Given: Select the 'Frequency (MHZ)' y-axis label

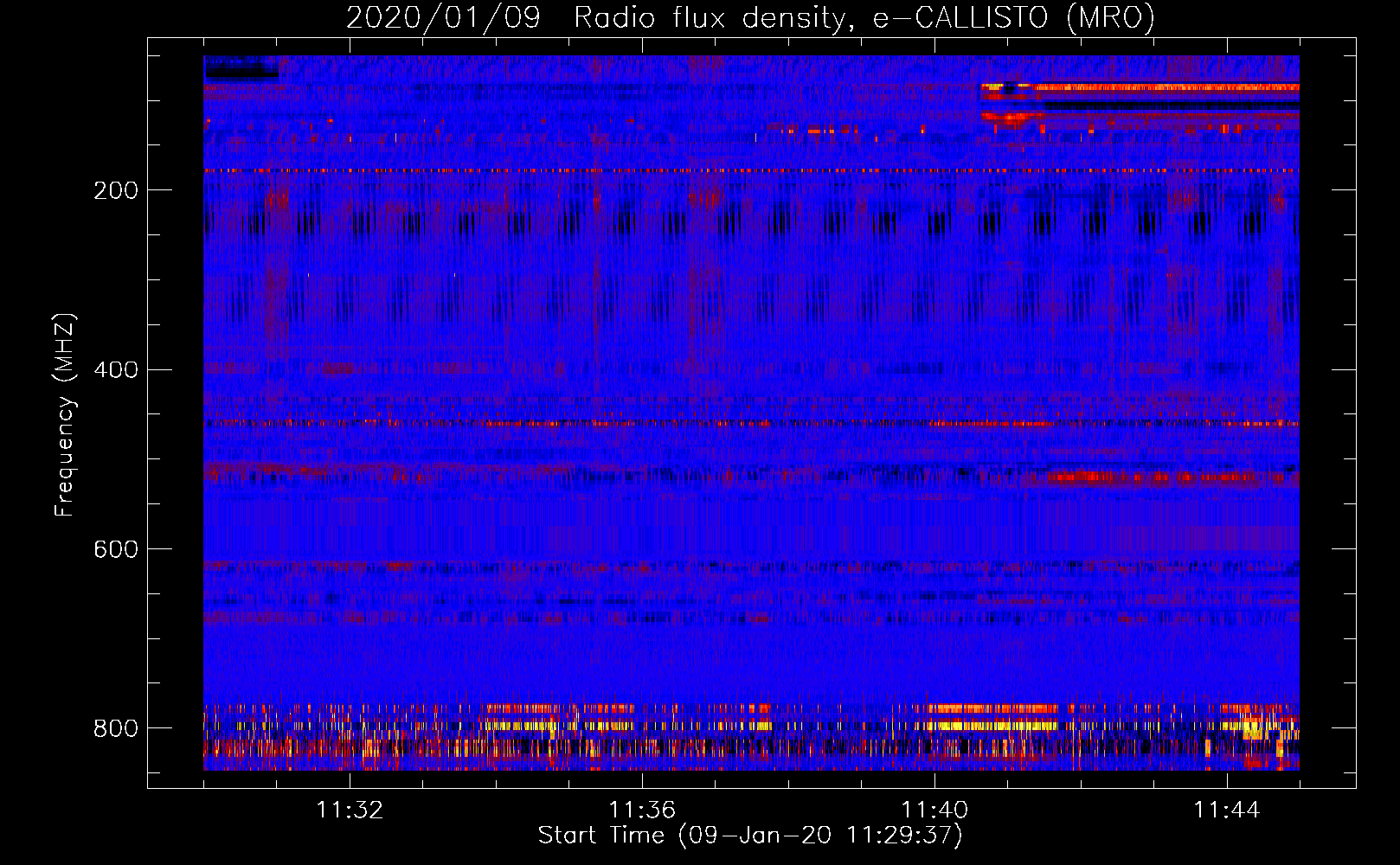Looking at the screenshot, I should (x=65, y=414).
